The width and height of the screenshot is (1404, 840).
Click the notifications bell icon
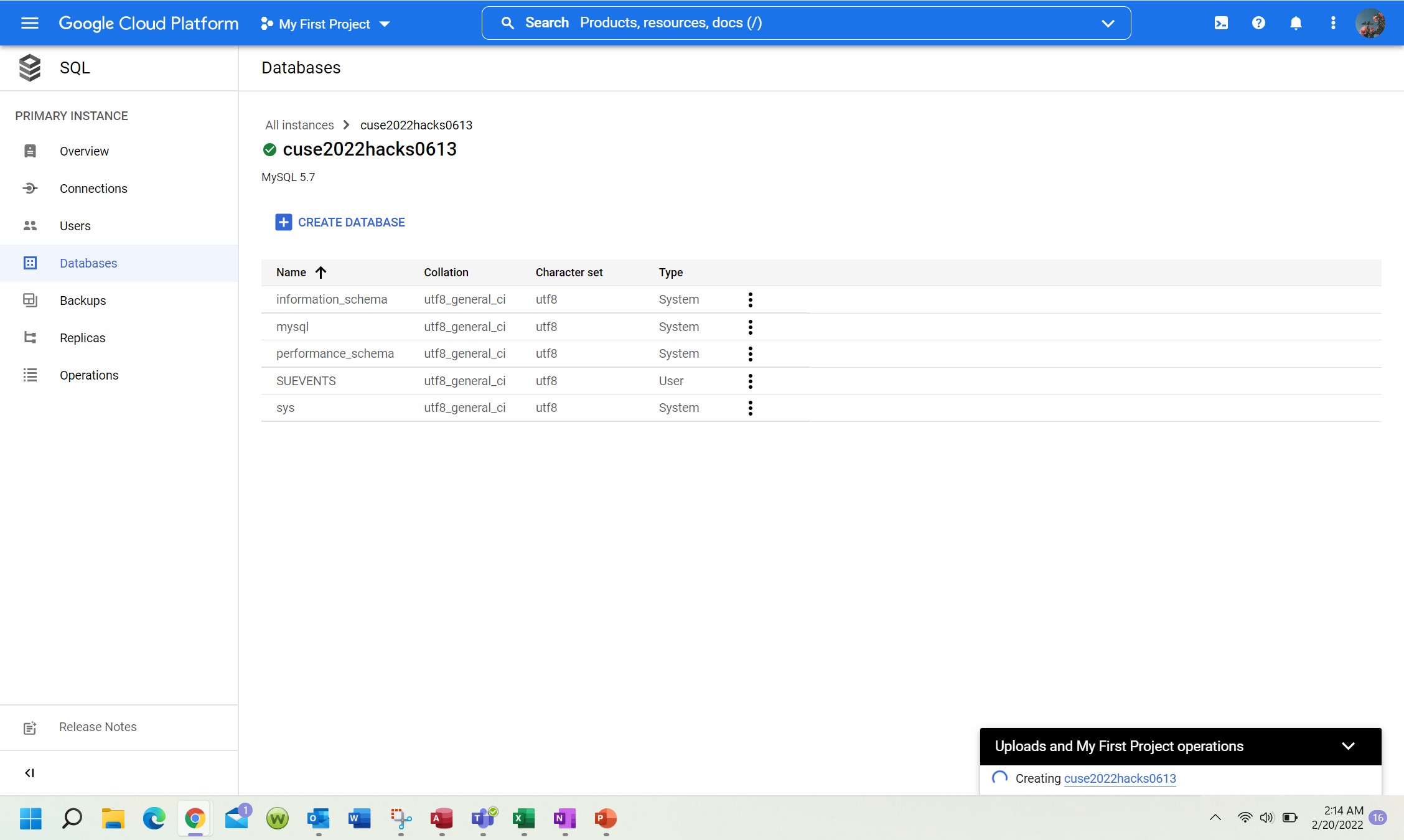click(1296, 23)
